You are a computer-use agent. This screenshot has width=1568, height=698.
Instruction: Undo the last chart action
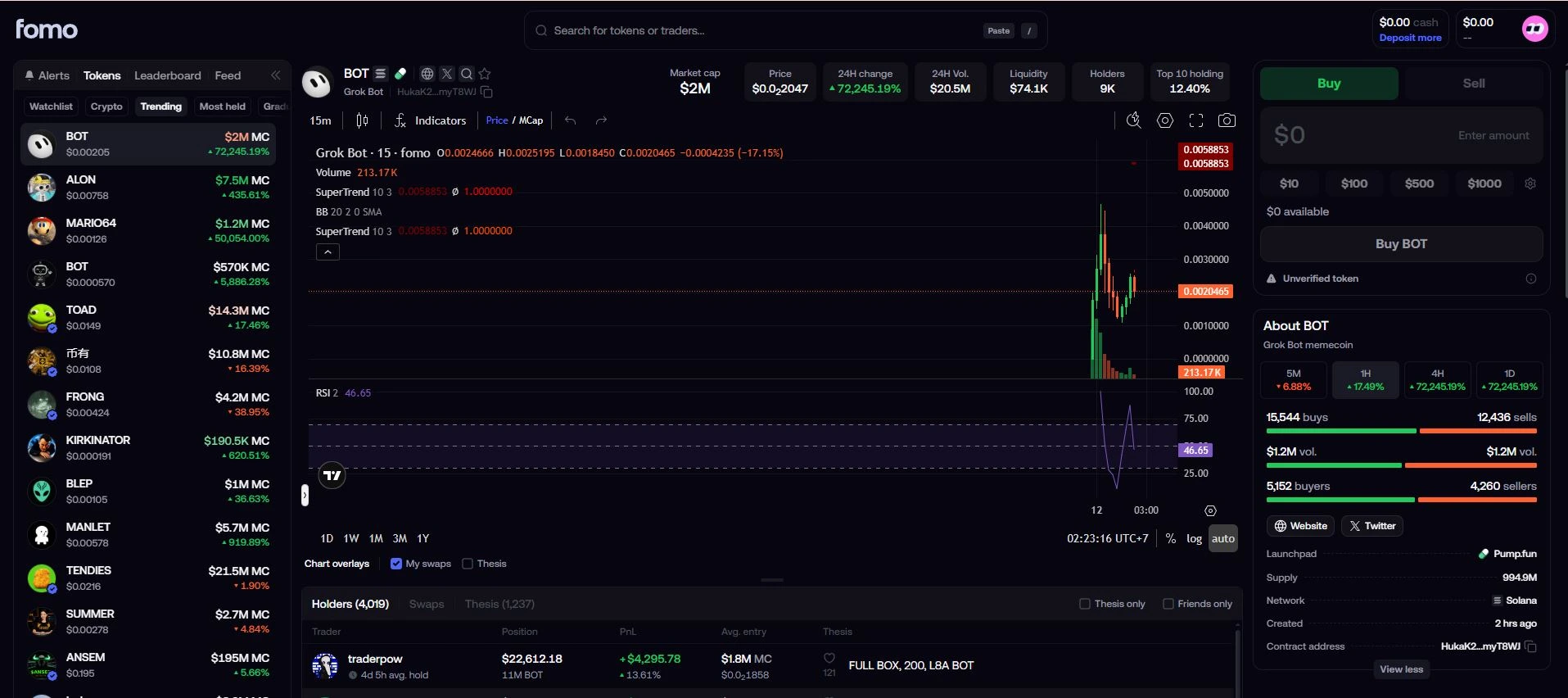click(571, 120)
